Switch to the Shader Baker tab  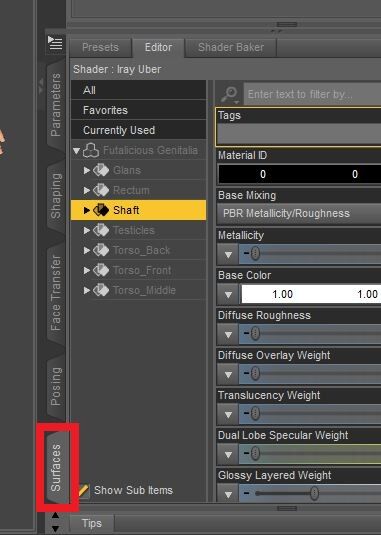(231, 47)
